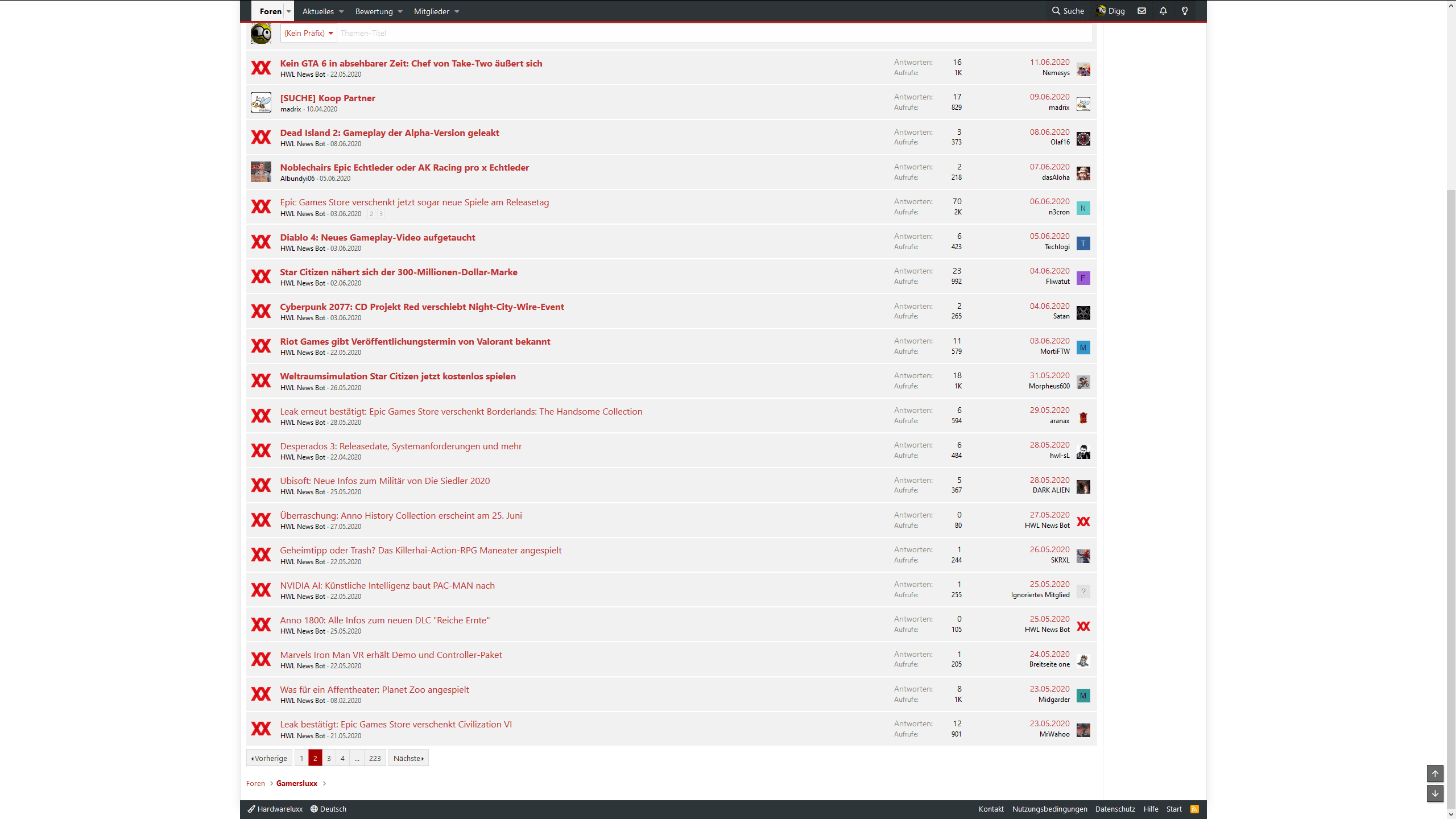Screen dimensions: 1456x819
Task: Open Dead Island 2 Gameplay thread
Action: coord(390,133)
